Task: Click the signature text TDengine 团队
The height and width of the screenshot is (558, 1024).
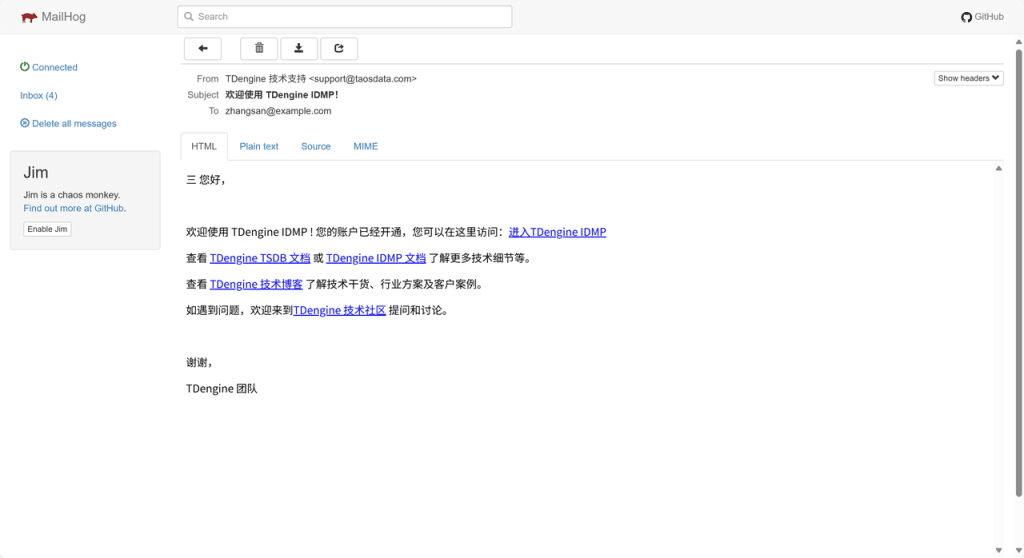Action: click(221, 389)
